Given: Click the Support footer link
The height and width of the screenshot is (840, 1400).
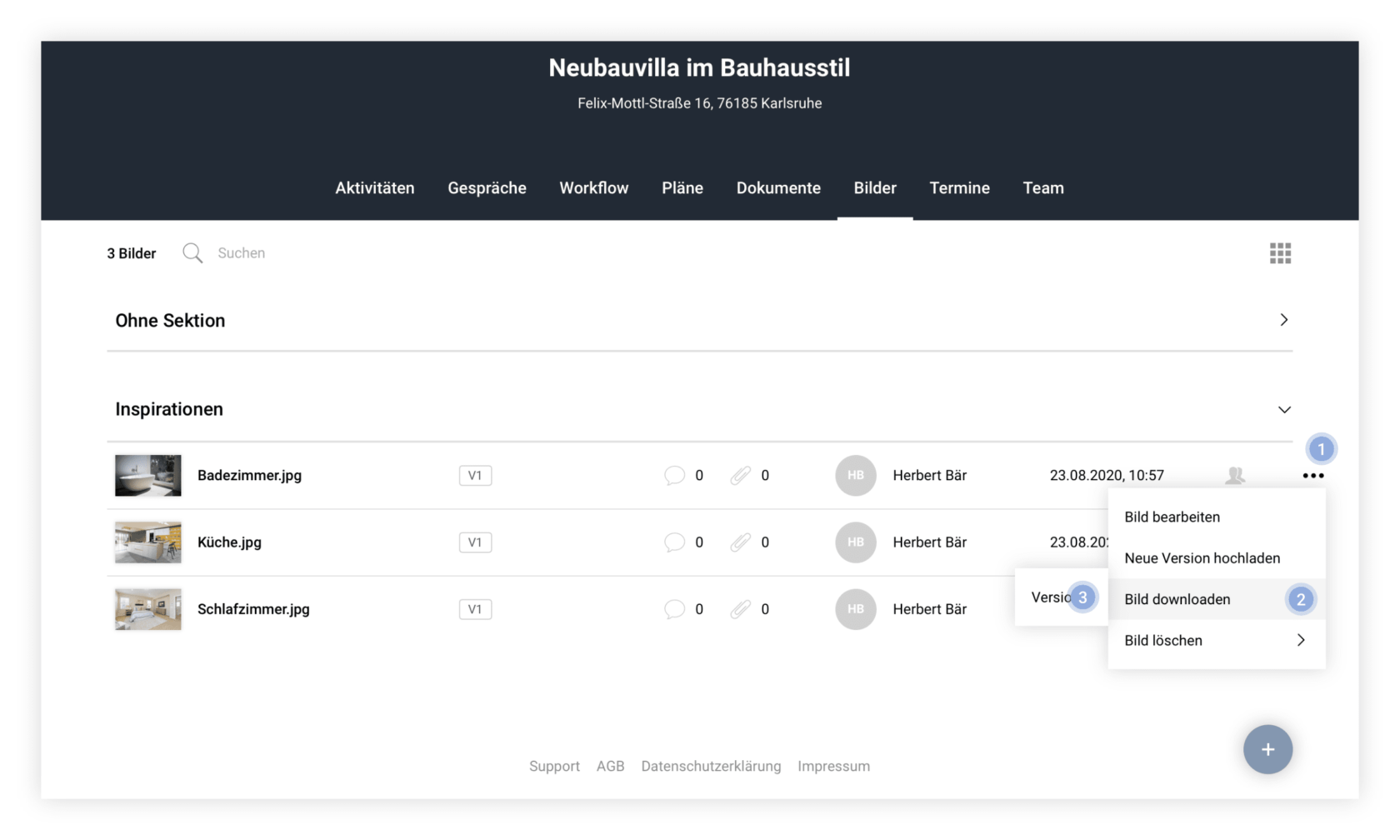Looking at the screenshot, I should (554, 766).
